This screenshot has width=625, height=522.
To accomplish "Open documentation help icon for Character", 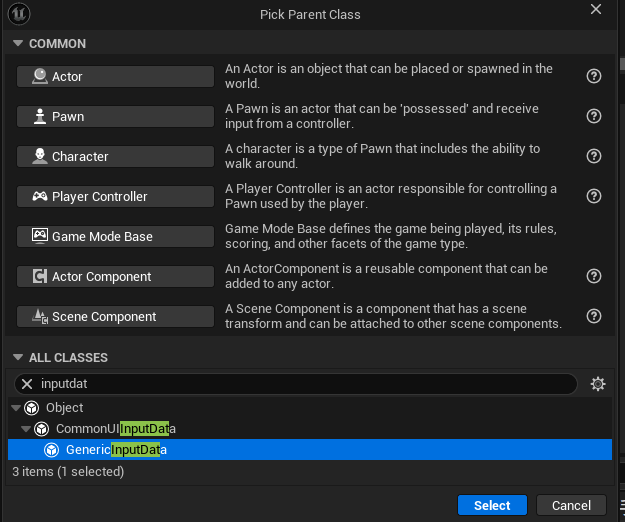I will [593, 156].
